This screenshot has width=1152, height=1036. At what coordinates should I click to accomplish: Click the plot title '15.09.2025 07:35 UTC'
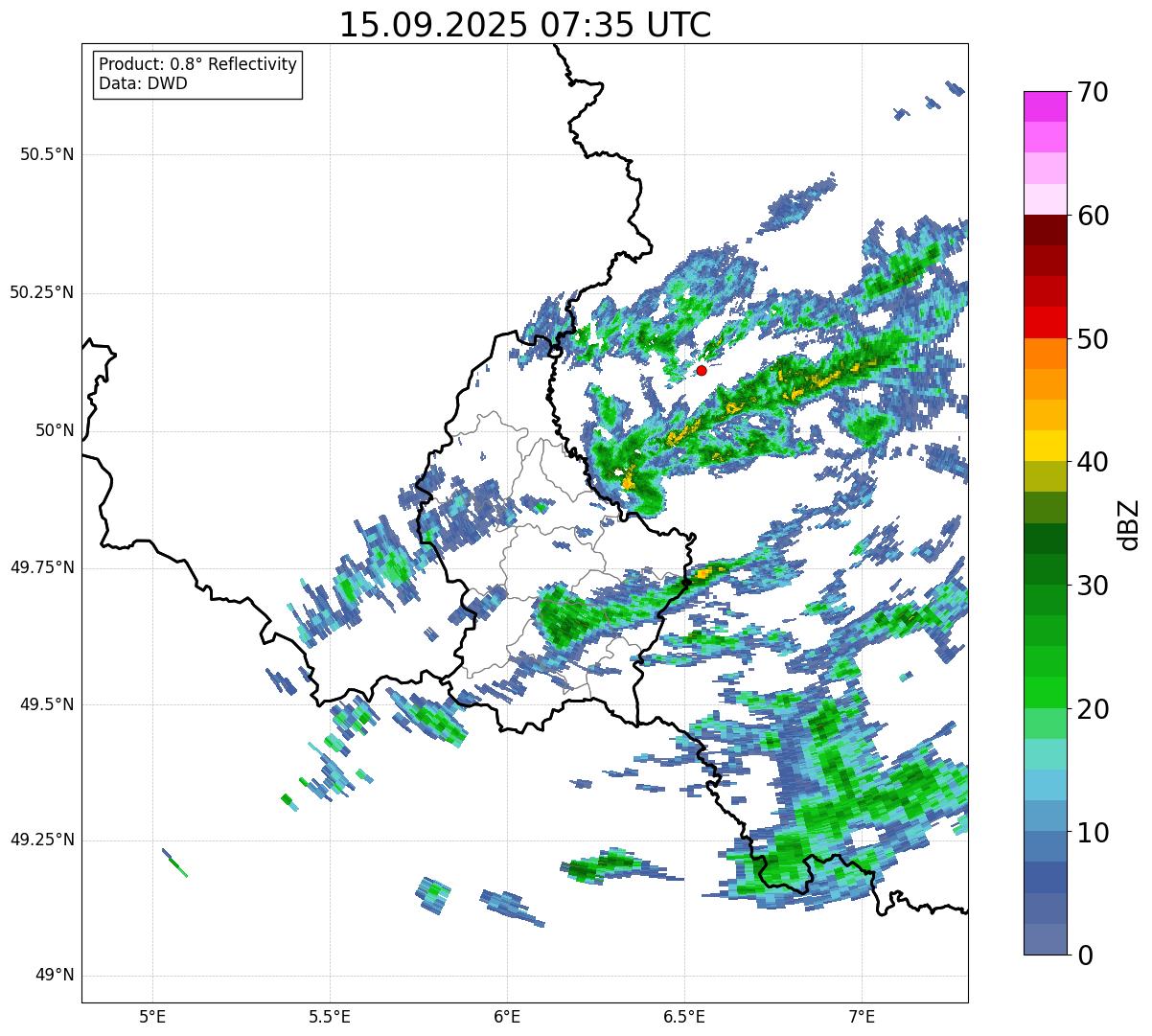[525, 25]
